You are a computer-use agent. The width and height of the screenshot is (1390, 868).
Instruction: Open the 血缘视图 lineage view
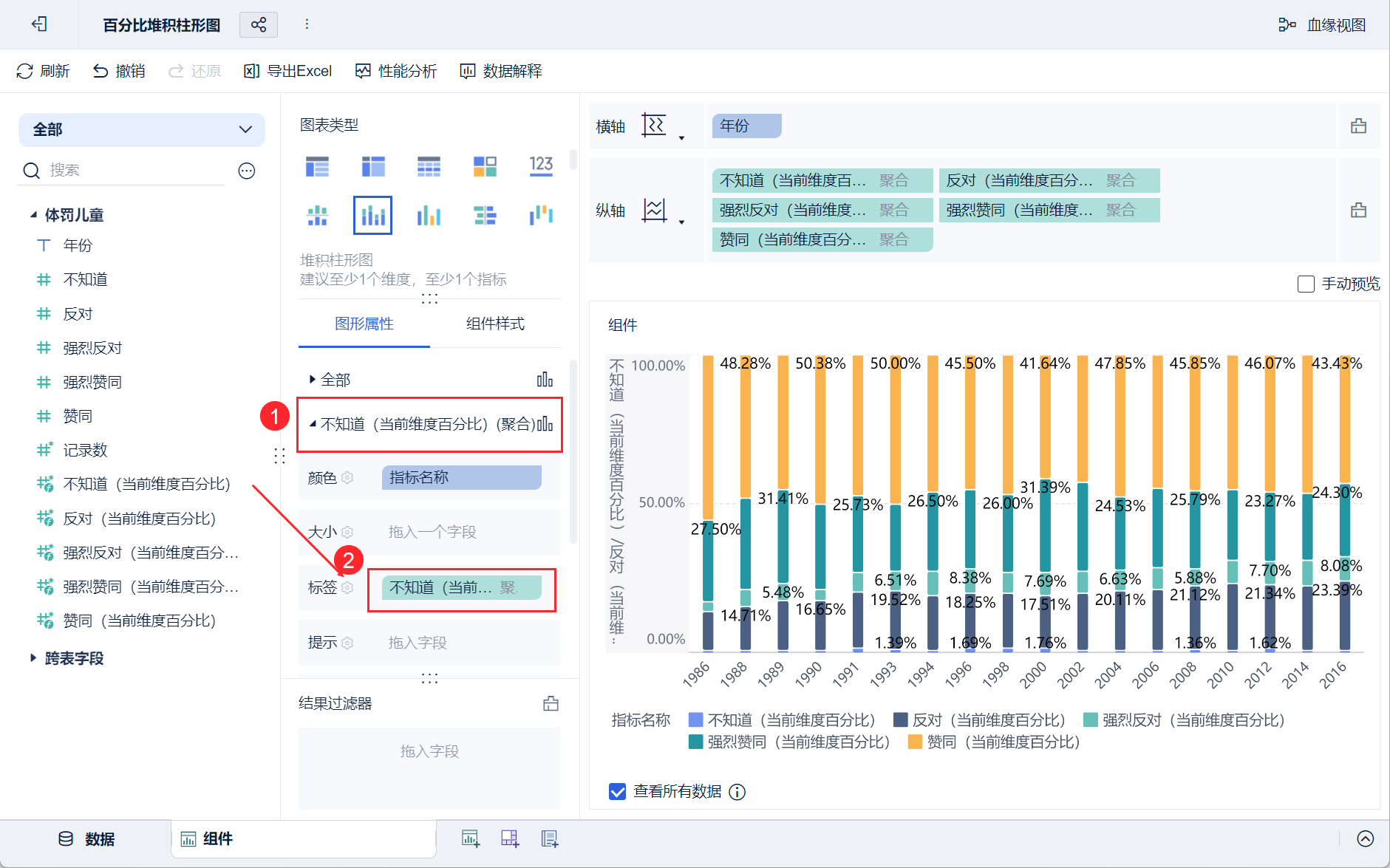(x=1322, y=25)
